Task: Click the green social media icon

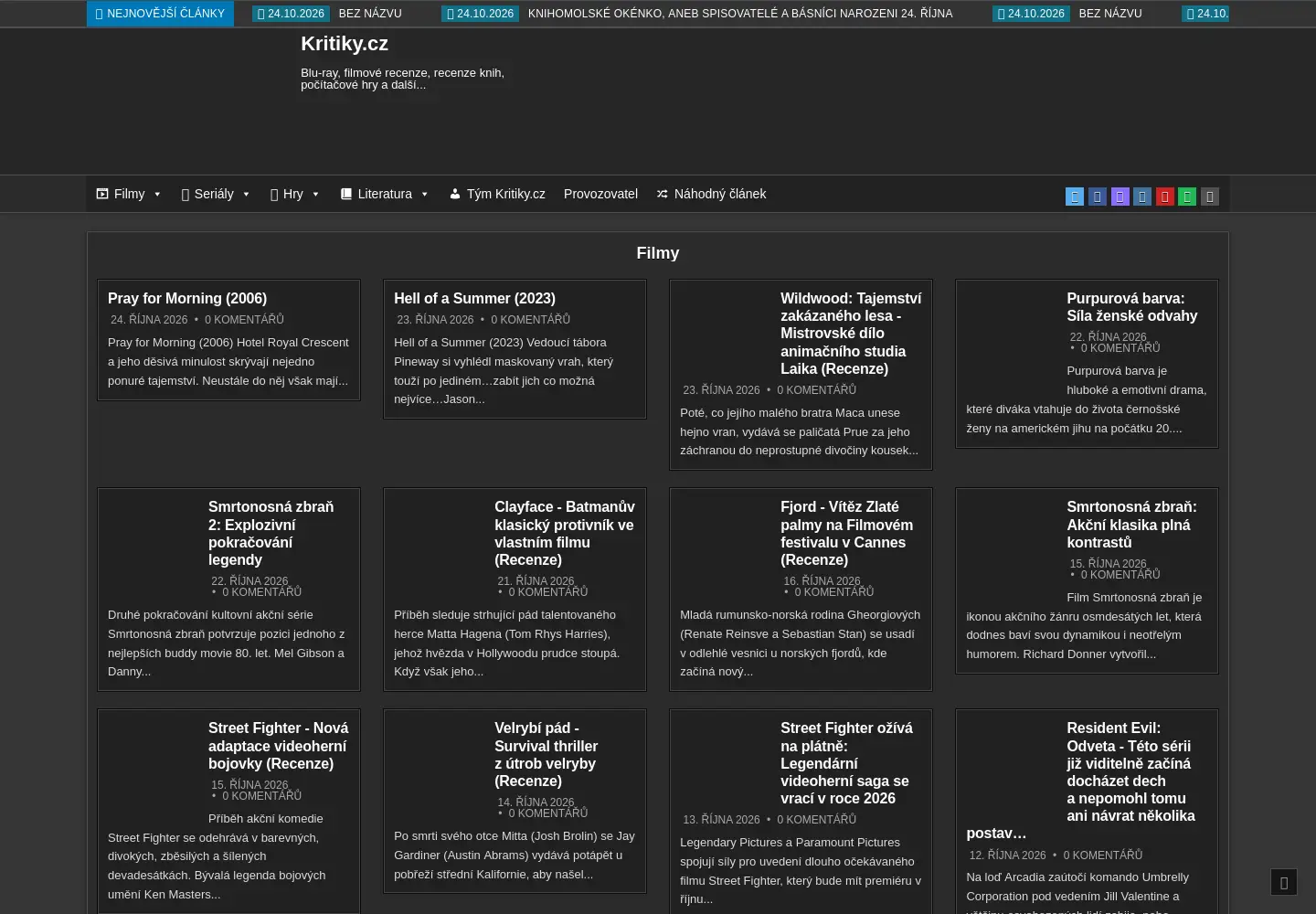Action: pos(1187,197)
